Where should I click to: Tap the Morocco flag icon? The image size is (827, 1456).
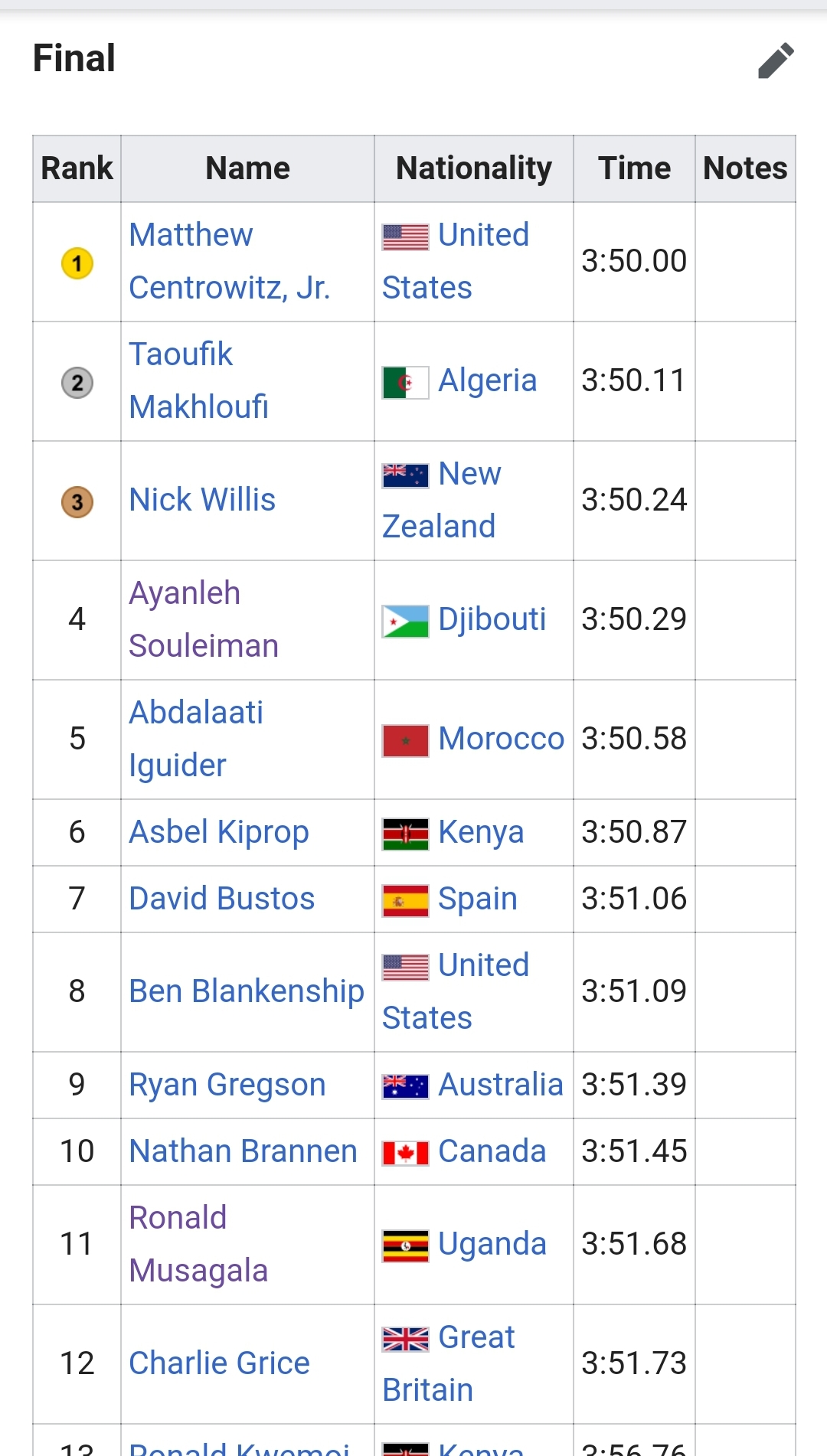[x=405, y=741]
